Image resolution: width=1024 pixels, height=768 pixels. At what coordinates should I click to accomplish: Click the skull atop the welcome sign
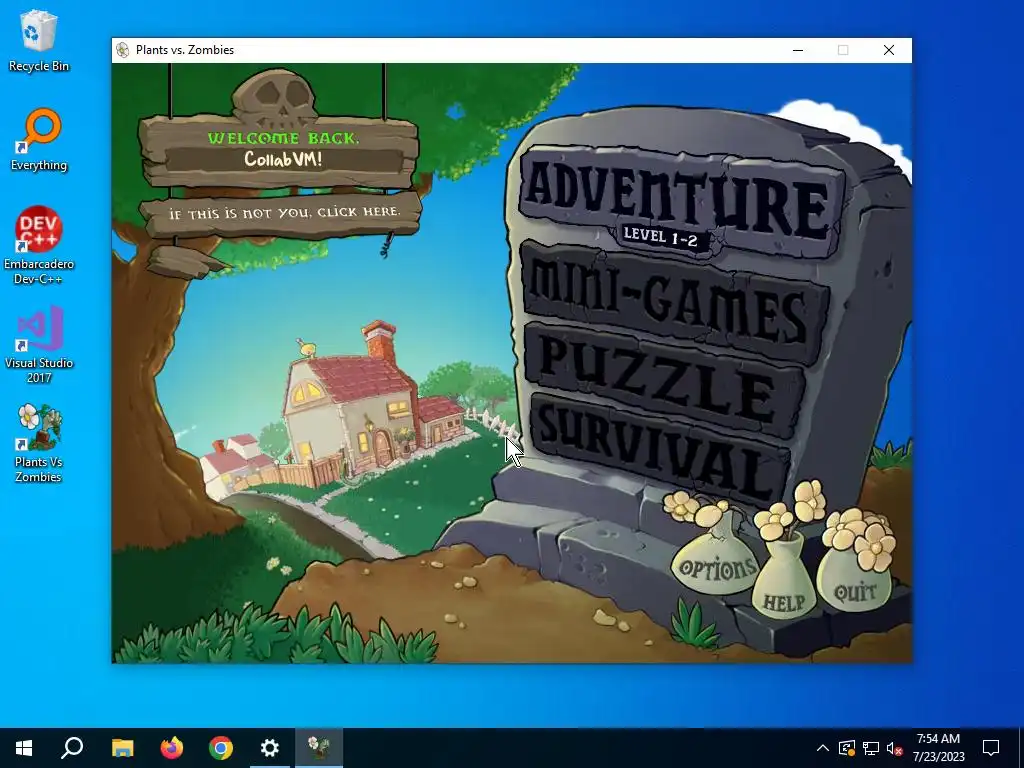[278, 97]
